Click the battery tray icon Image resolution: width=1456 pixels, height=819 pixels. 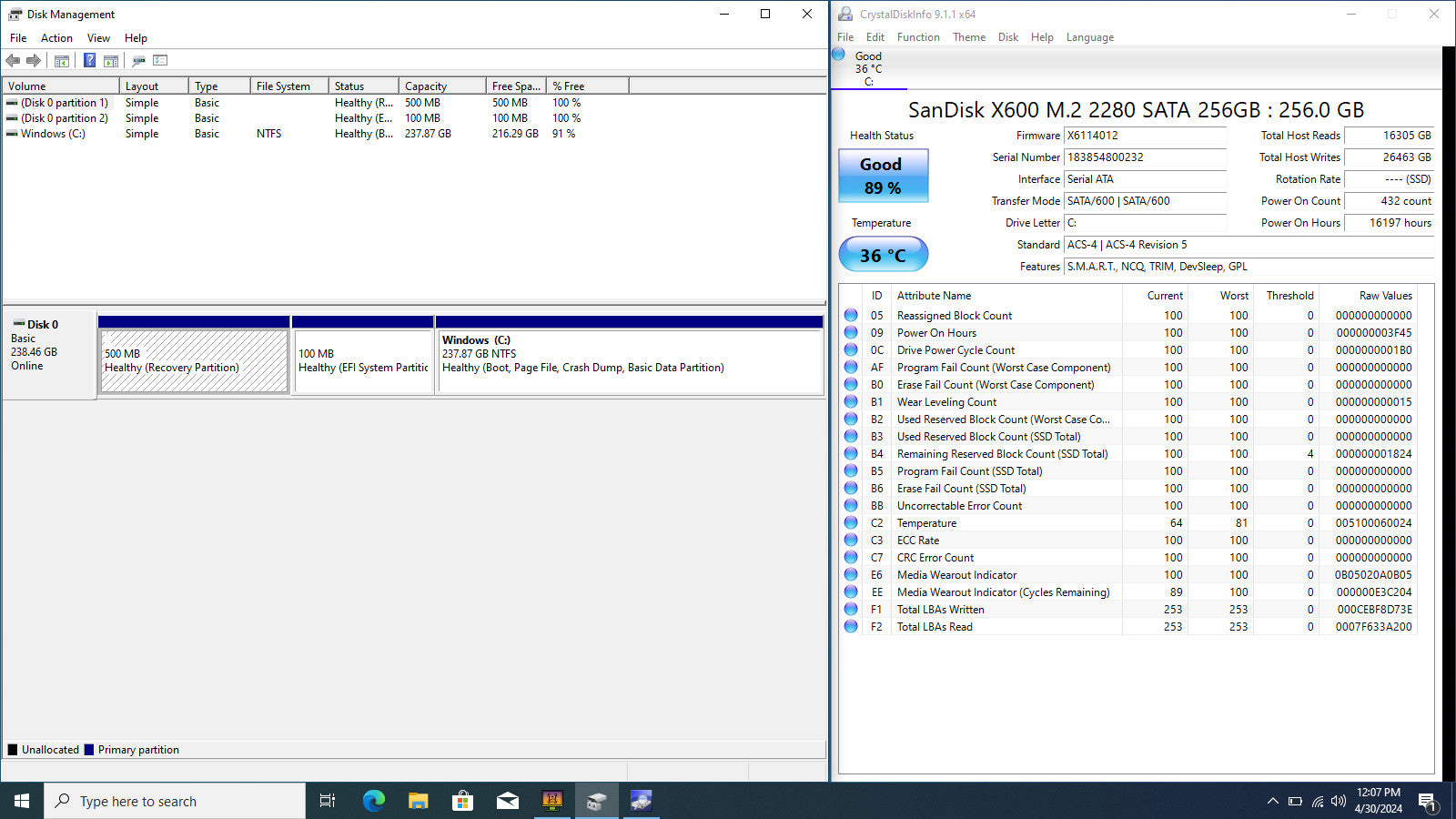pyautogui.click(x=1295, y=801)
